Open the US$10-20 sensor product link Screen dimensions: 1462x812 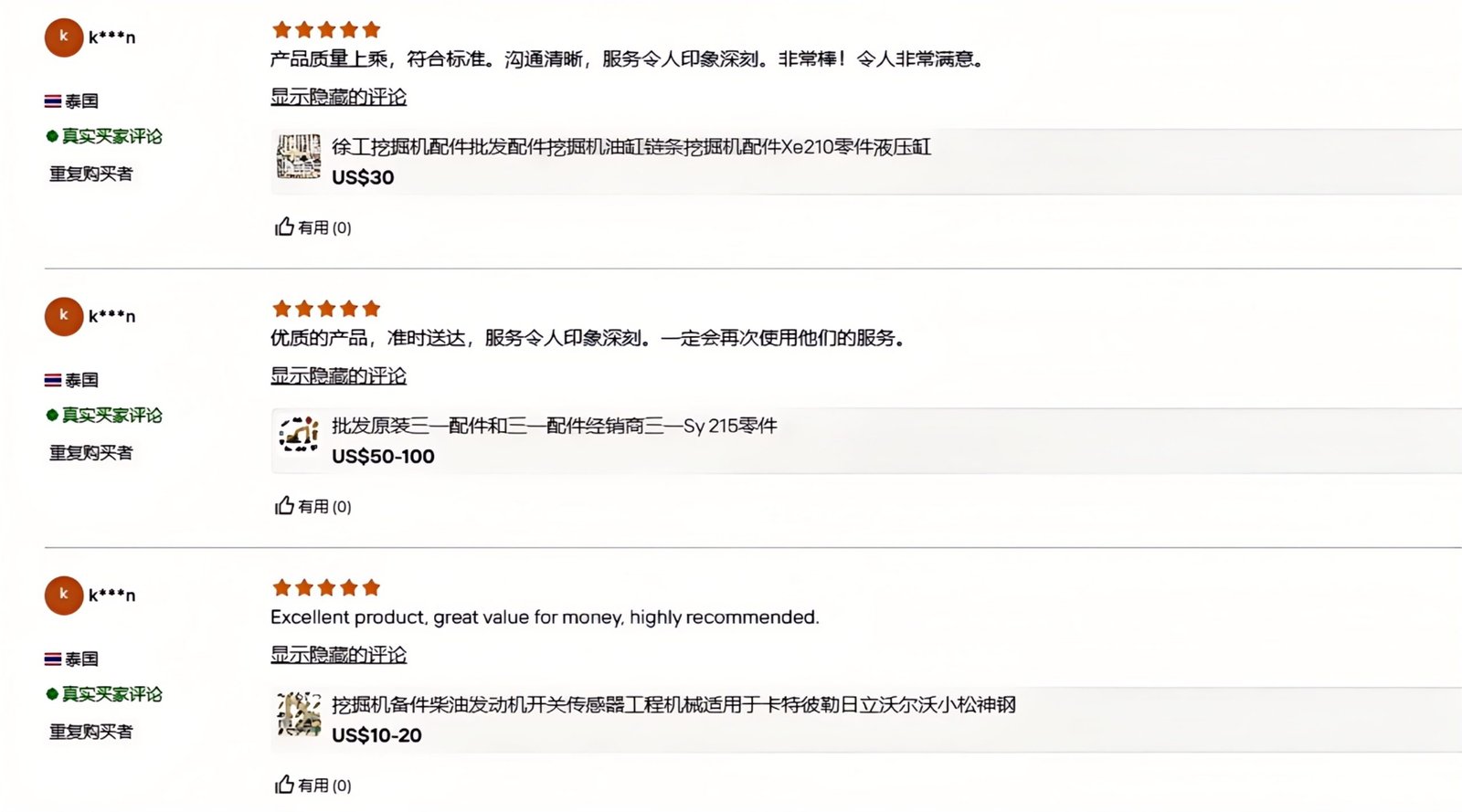click(x=673, y=704)
